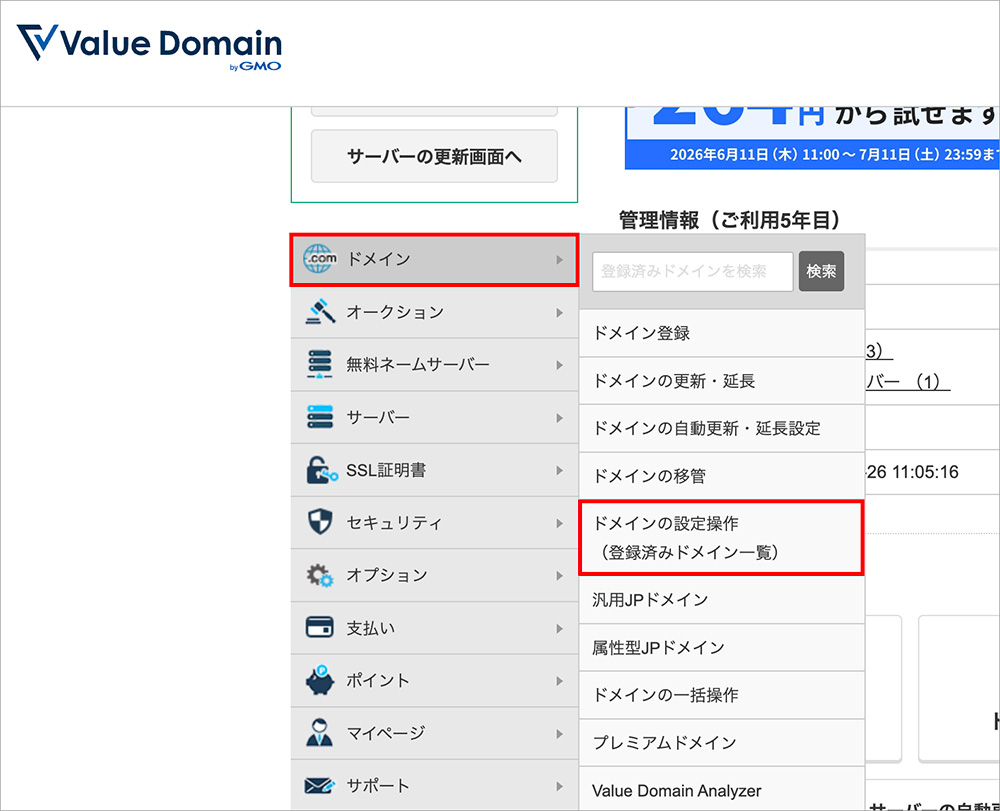Image resolution: width=1000 pixels, height=811 pixels.
Task: Expand the オークション submenu arrow
Action: (559, 312)
